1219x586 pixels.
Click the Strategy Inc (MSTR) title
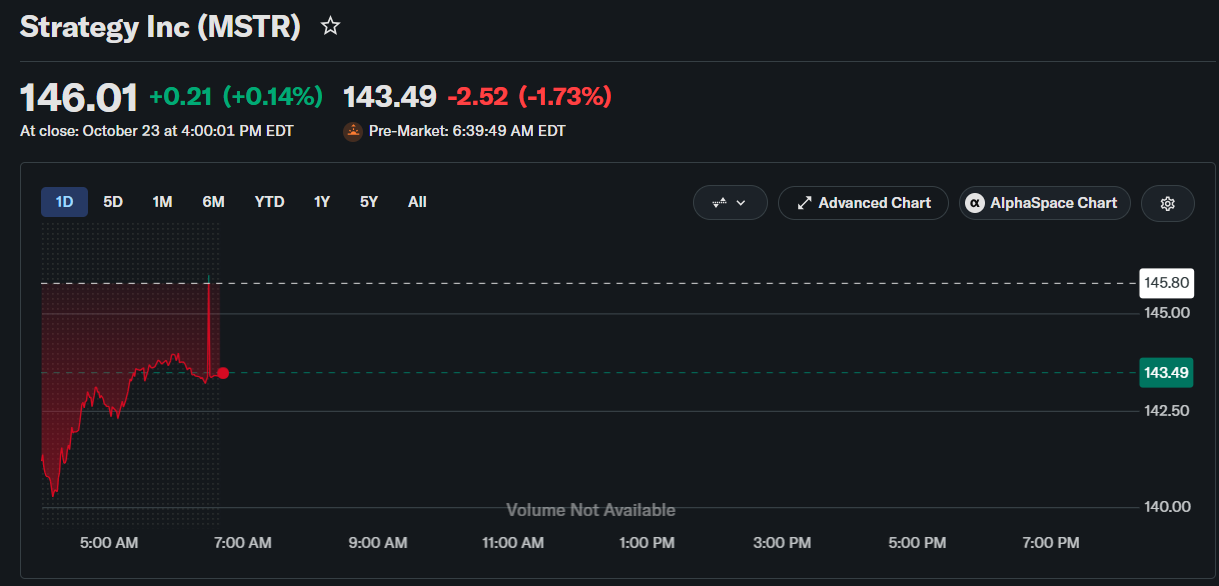(160, 27)
